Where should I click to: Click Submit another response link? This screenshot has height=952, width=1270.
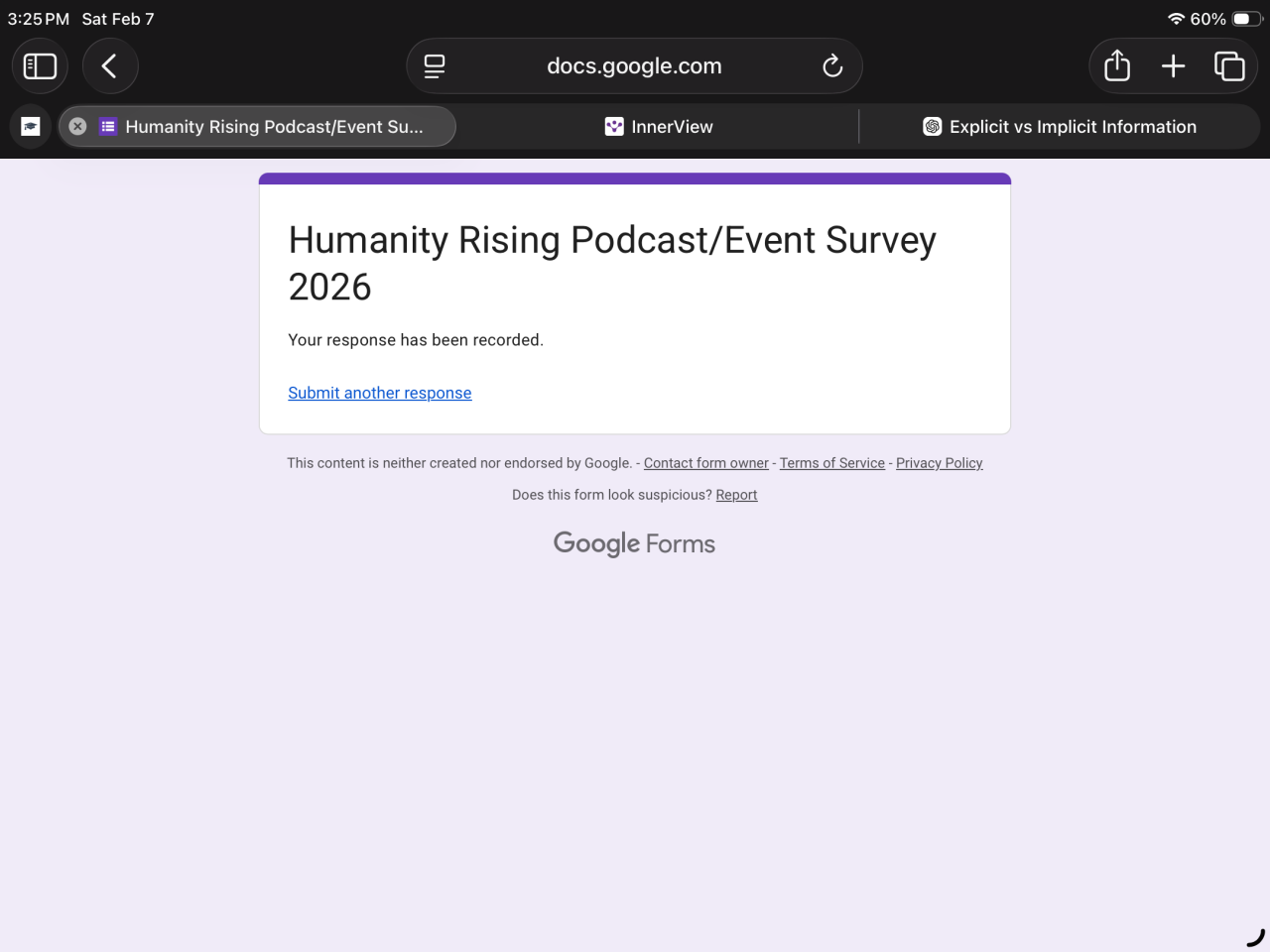(379, 393)
